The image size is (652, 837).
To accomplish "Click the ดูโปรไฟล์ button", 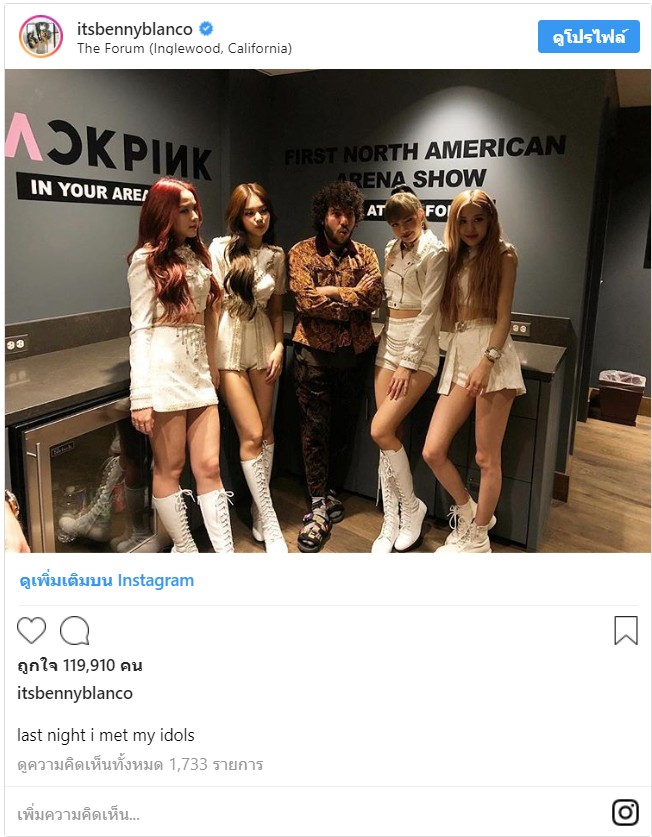I will tap(588, 37).
